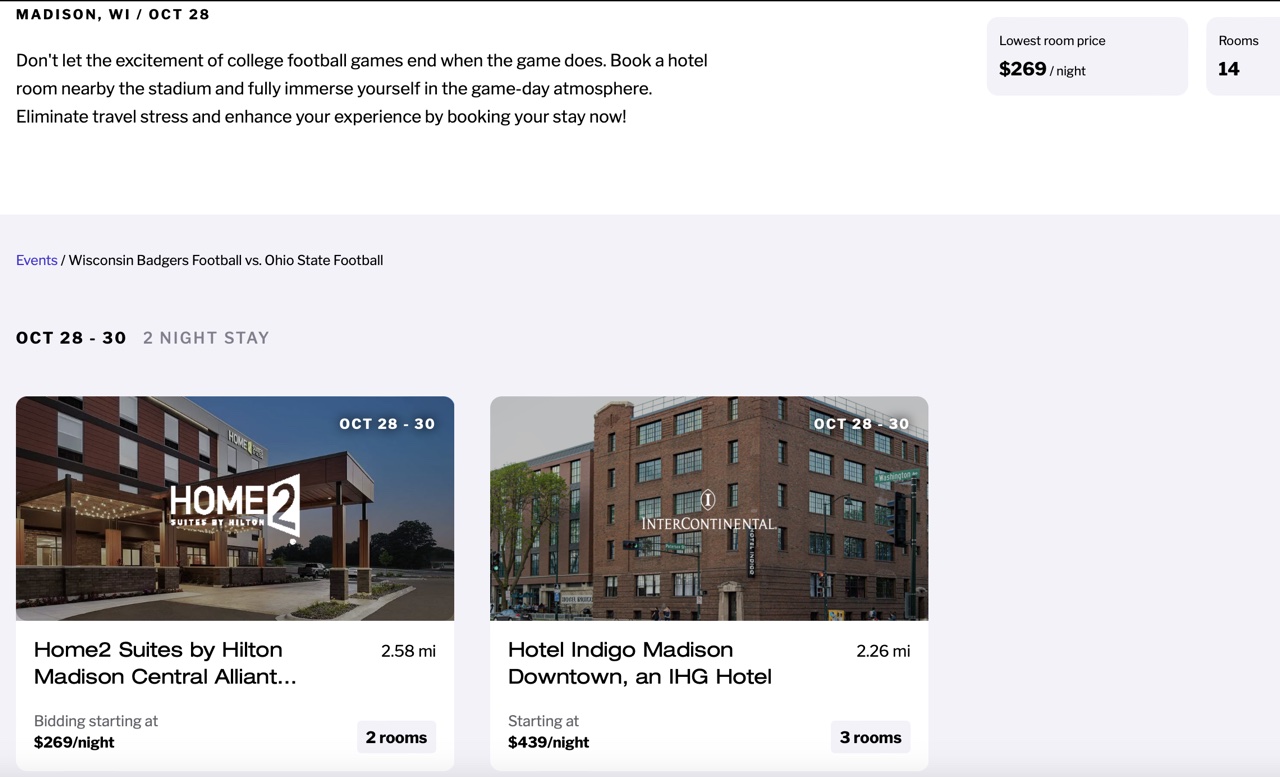Click the 3 rooms badge

[870, 737]
